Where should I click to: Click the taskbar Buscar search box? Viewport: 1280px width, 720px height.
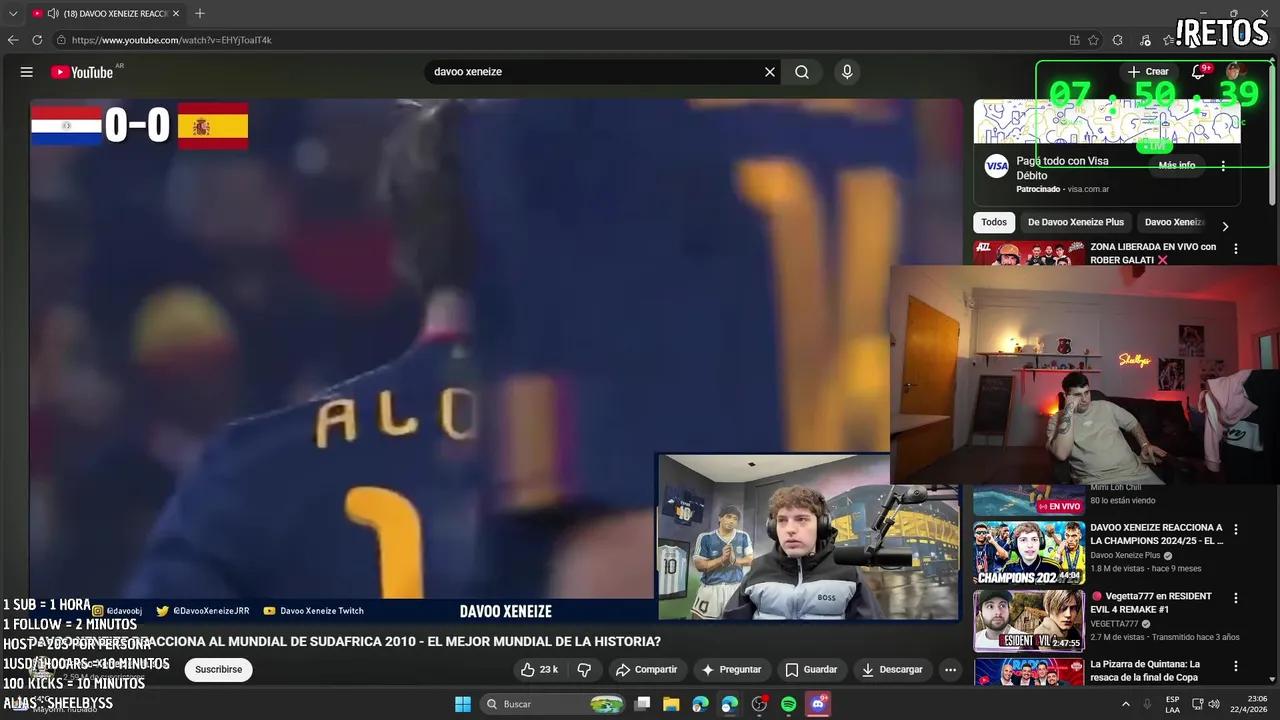point(555,704)
